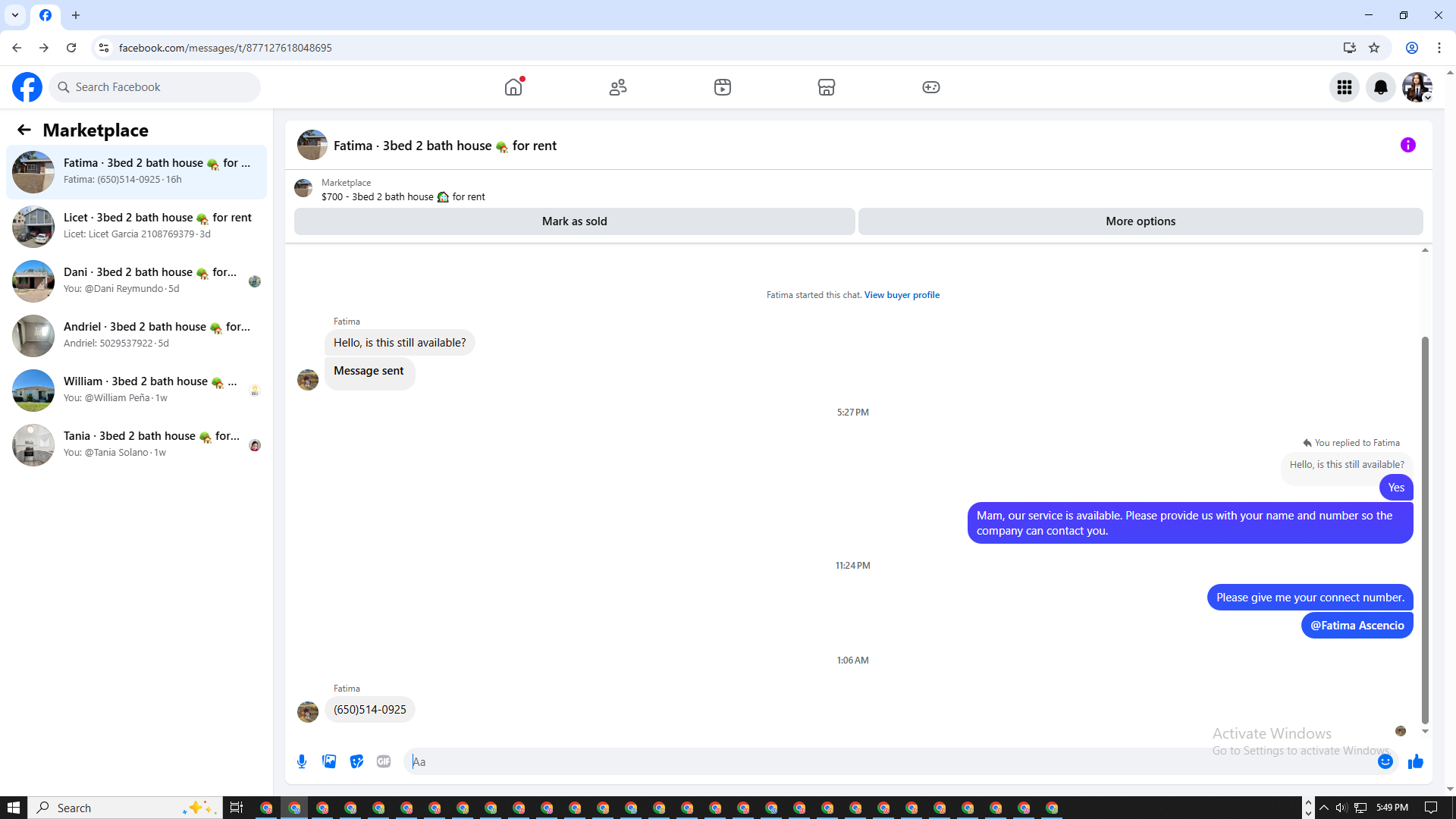Click Fatima's avatar beside phone number
This screenshot has height=819, width=1456.
coord(308,712)
